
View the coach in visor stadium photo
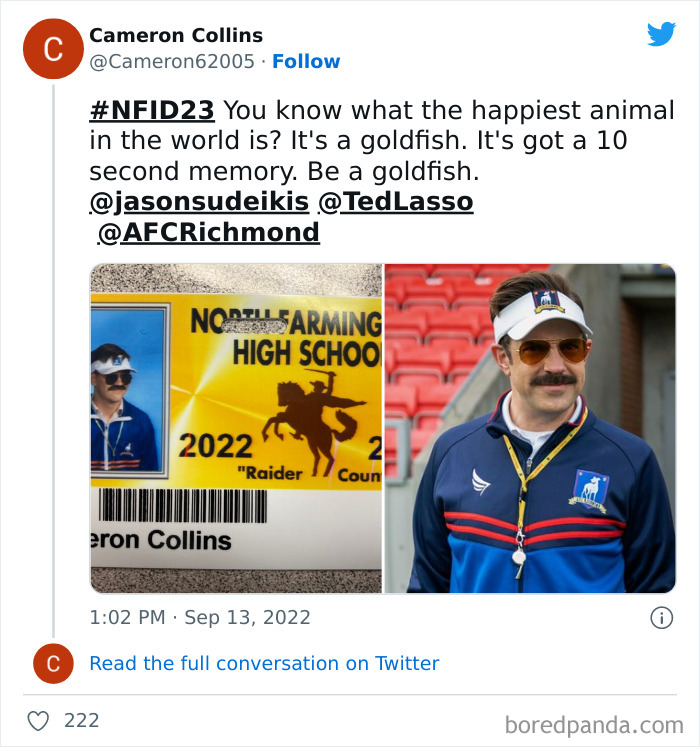tap(530, 428)
